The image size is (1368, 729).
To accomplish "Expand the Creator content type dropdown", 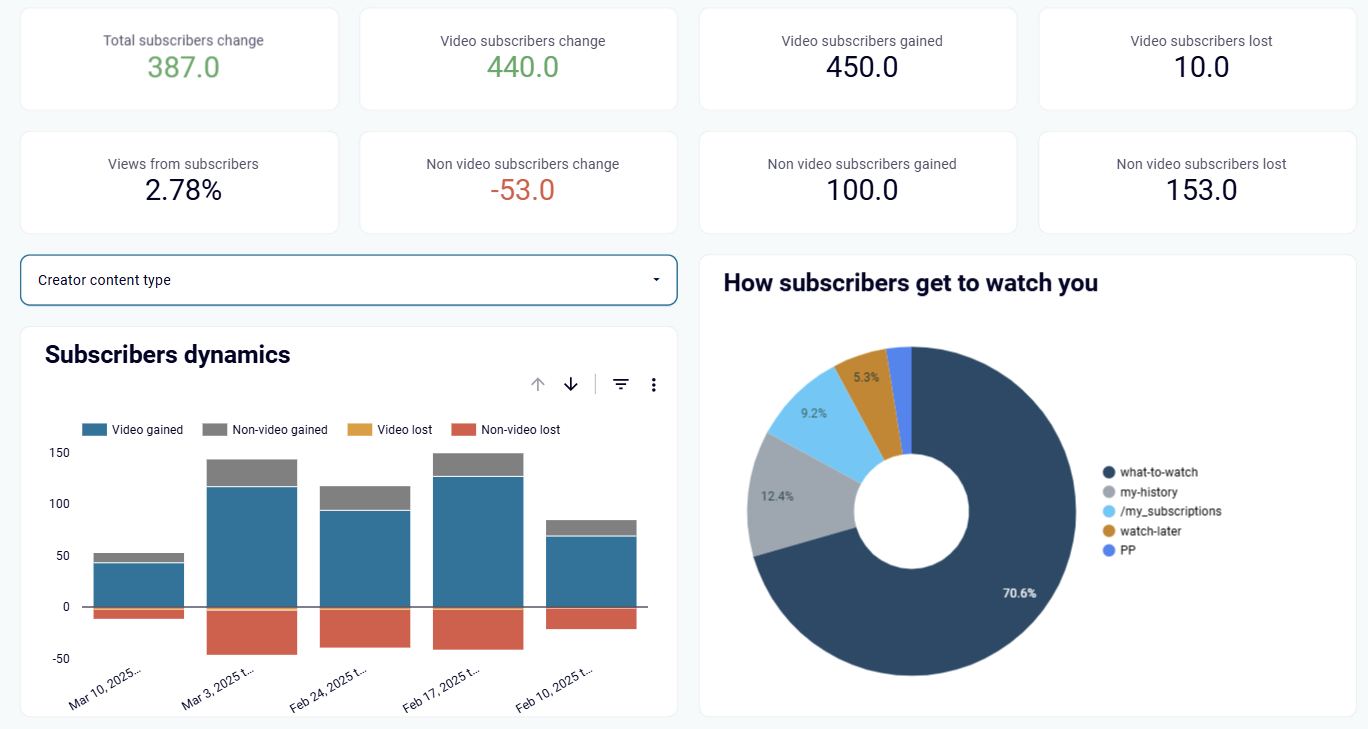I will click(x=349, y=280).
